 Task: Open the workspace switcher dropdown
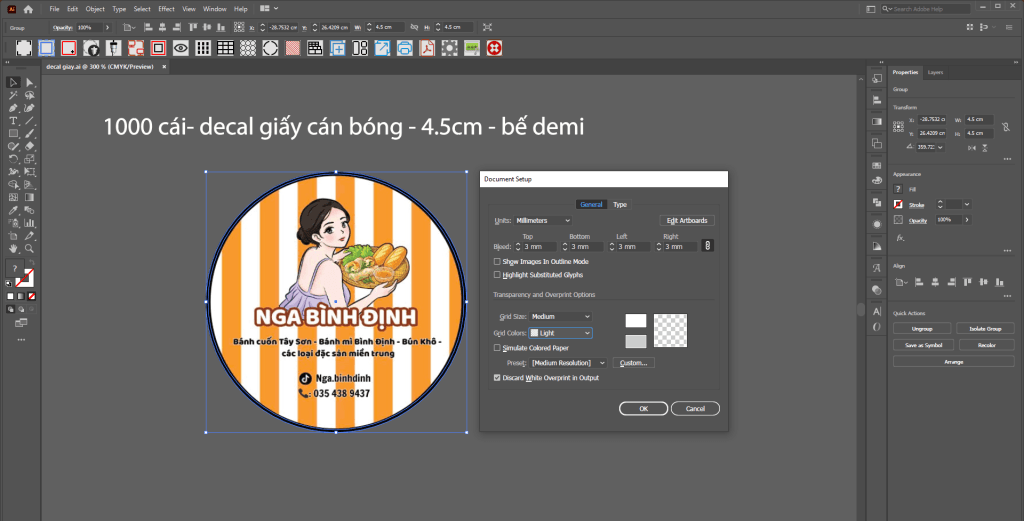[268, 9]
